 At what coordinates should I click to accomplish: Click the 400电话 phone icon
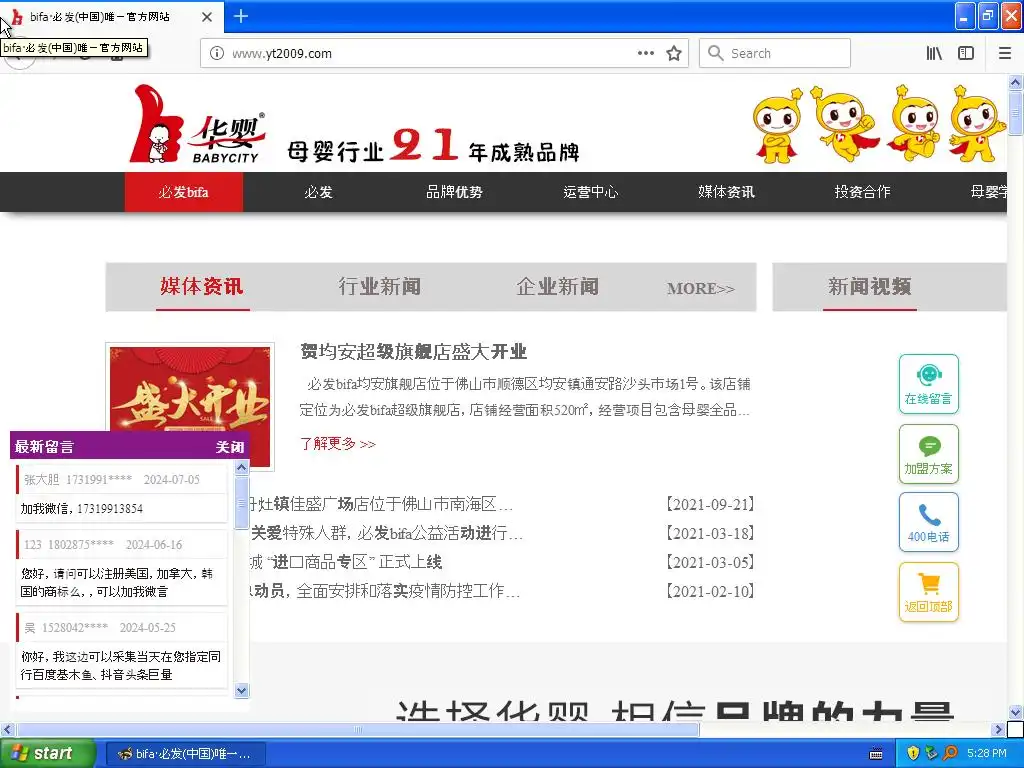coord(929,522)
